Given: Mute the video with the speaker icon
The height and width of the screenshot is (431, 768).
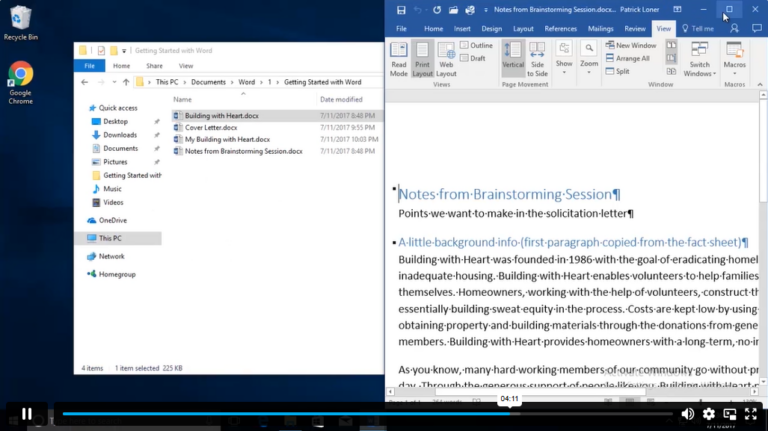Looking at the screenshot, I should pos(687,414).
